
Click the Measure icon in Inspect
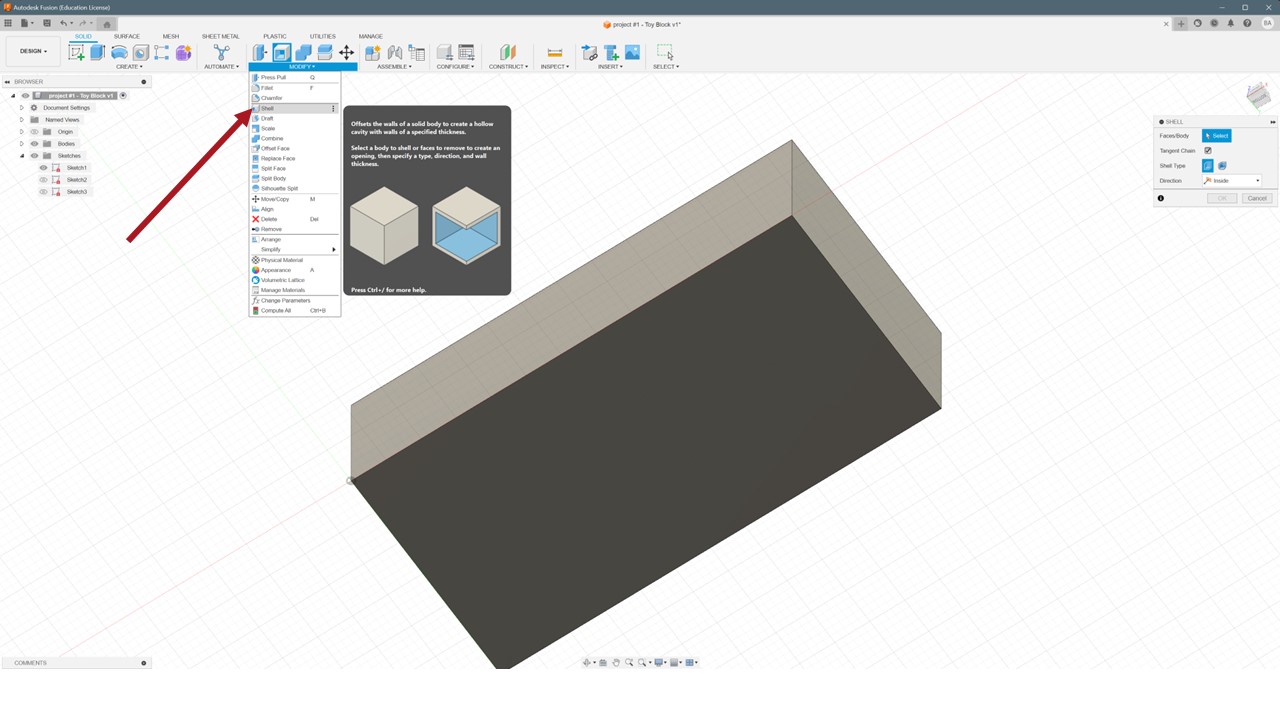(x=554, y=52)
